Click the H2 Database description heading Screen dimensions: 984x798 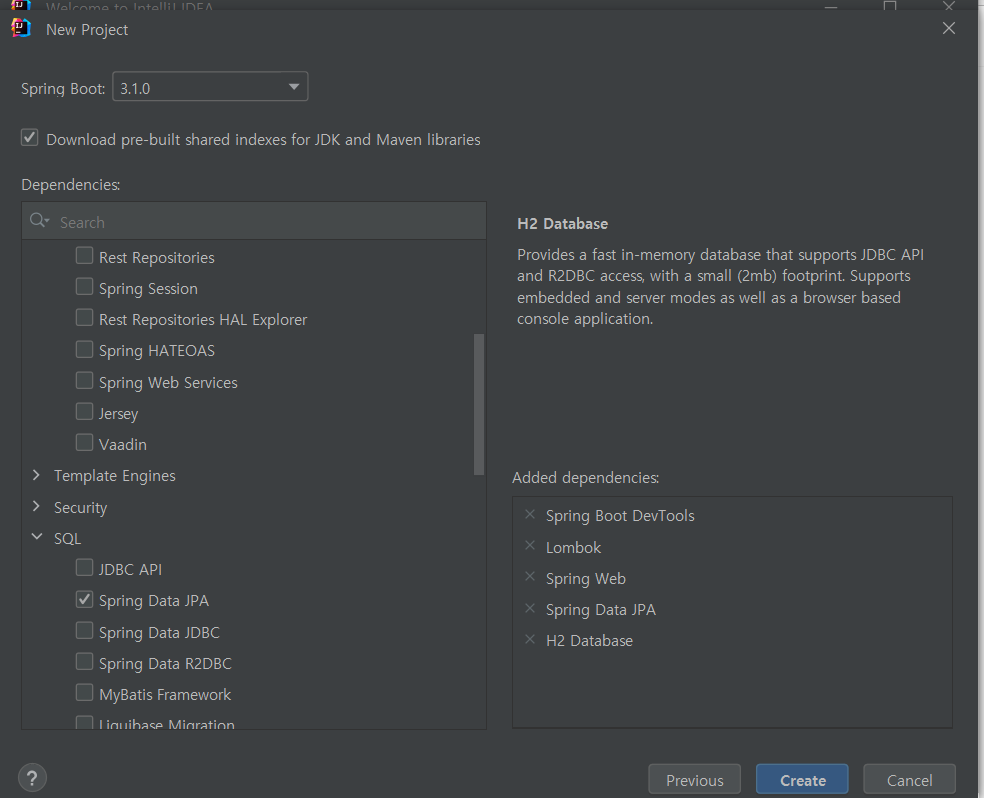point(562,224)
